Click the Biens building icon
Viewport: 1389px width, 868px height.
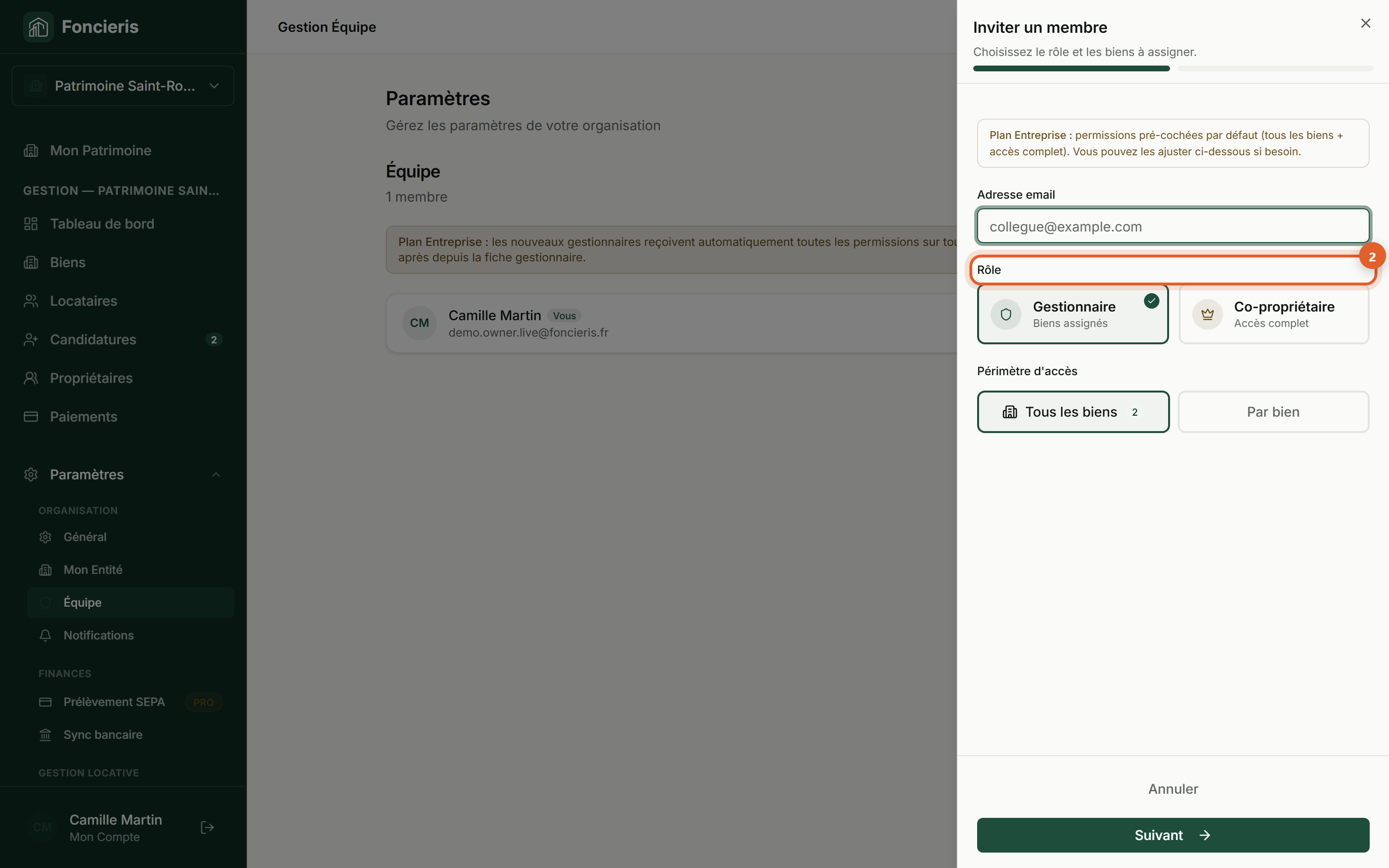click(31, 262)
